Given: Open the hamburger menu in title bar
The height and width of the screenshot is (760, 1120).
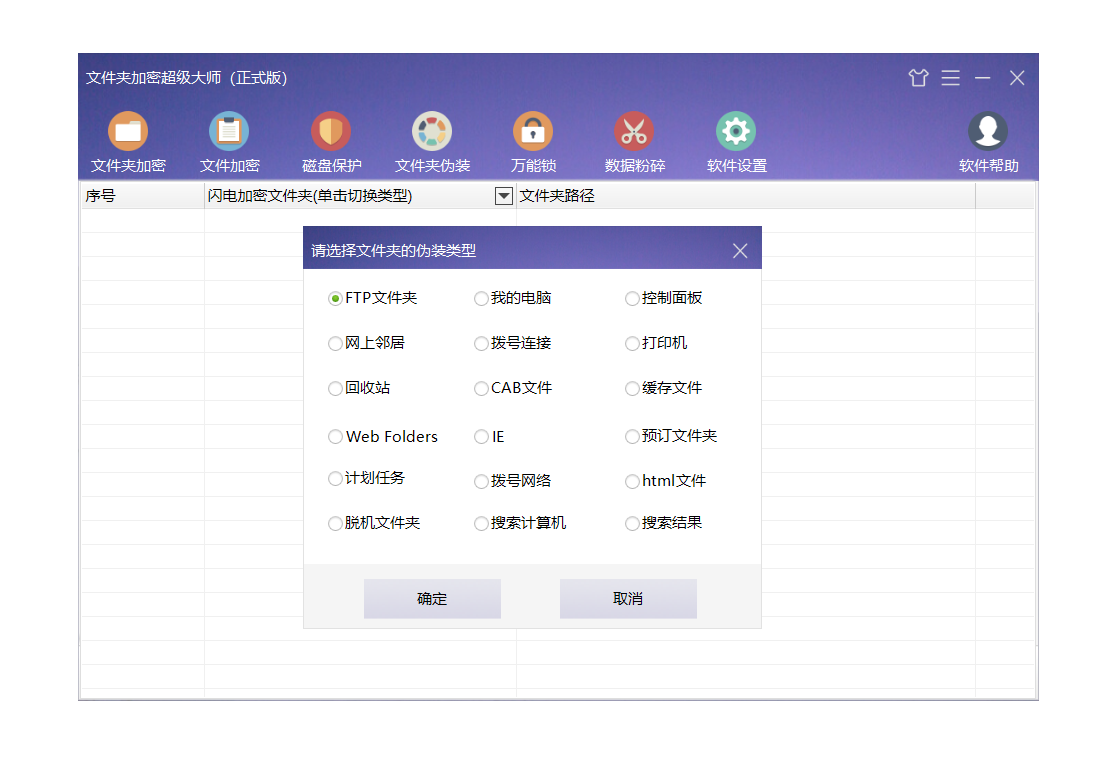Looking at the screenshot, I should pos(951,77).
